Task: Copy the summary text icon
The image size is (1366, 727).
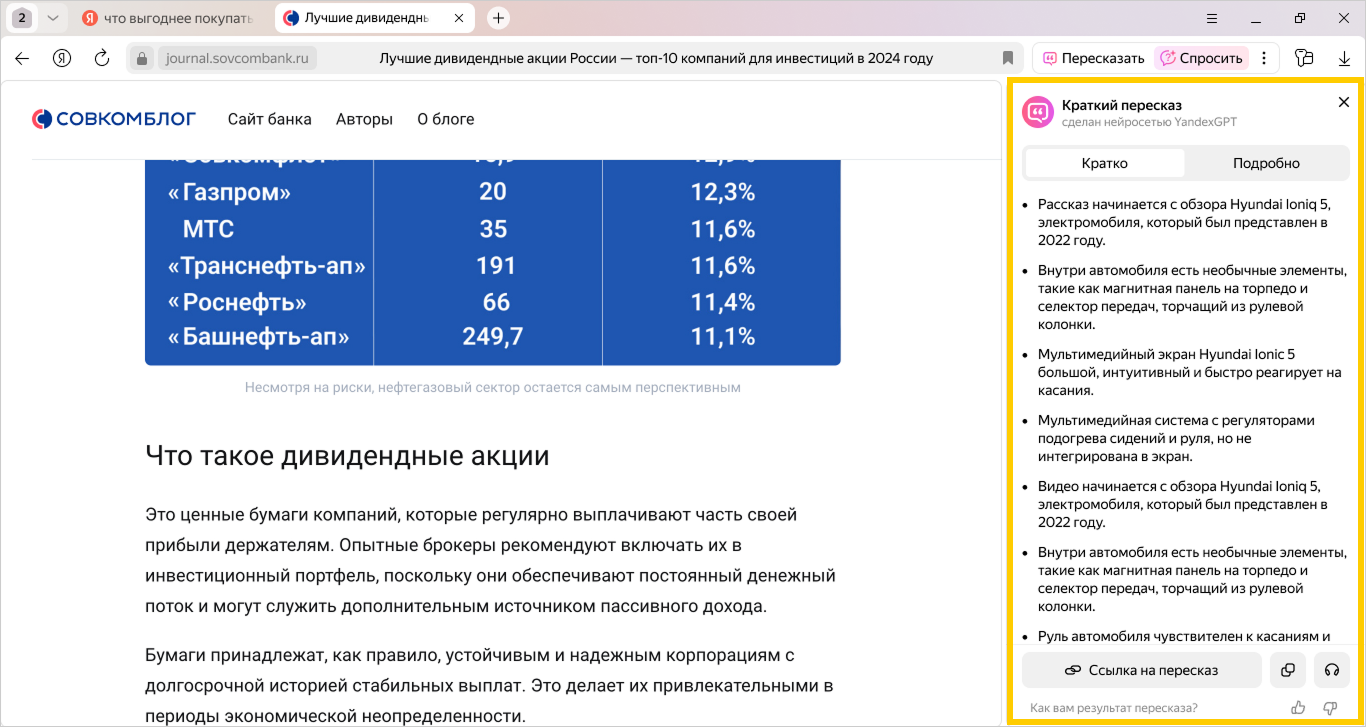Action: coord(1288,670)
